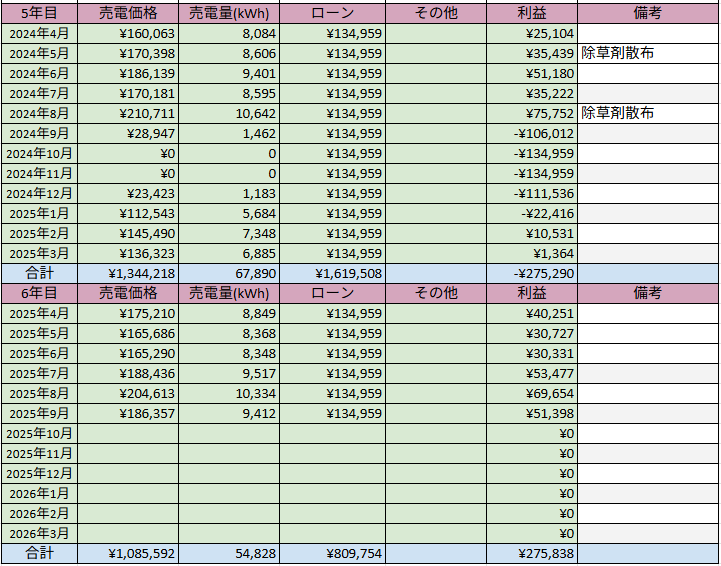
Task: Select the 10,642 kWh cell
Action: coord(229,113)
